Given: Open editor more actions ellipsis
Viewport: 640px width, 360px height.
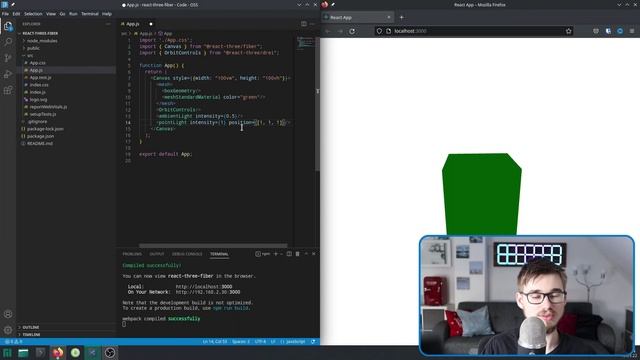Looking at the screenshot, I should (312, 24).
